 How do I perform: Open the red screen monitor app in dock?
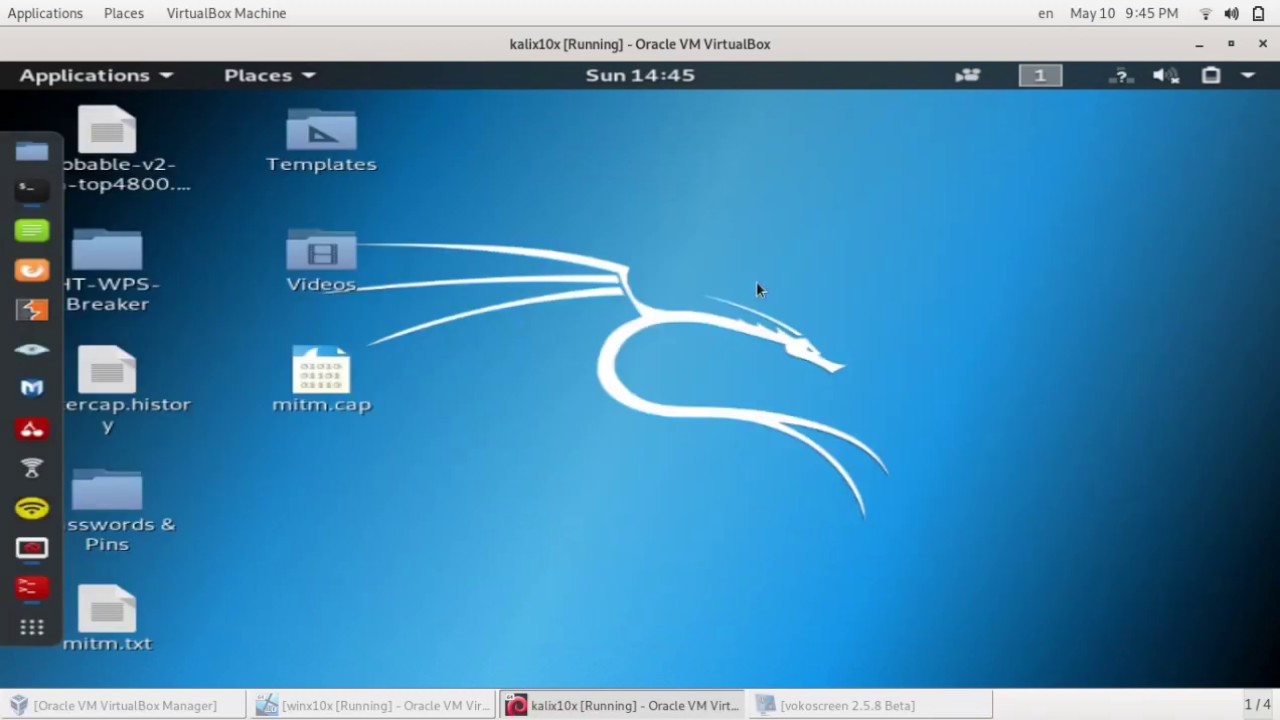coord(32,548)
